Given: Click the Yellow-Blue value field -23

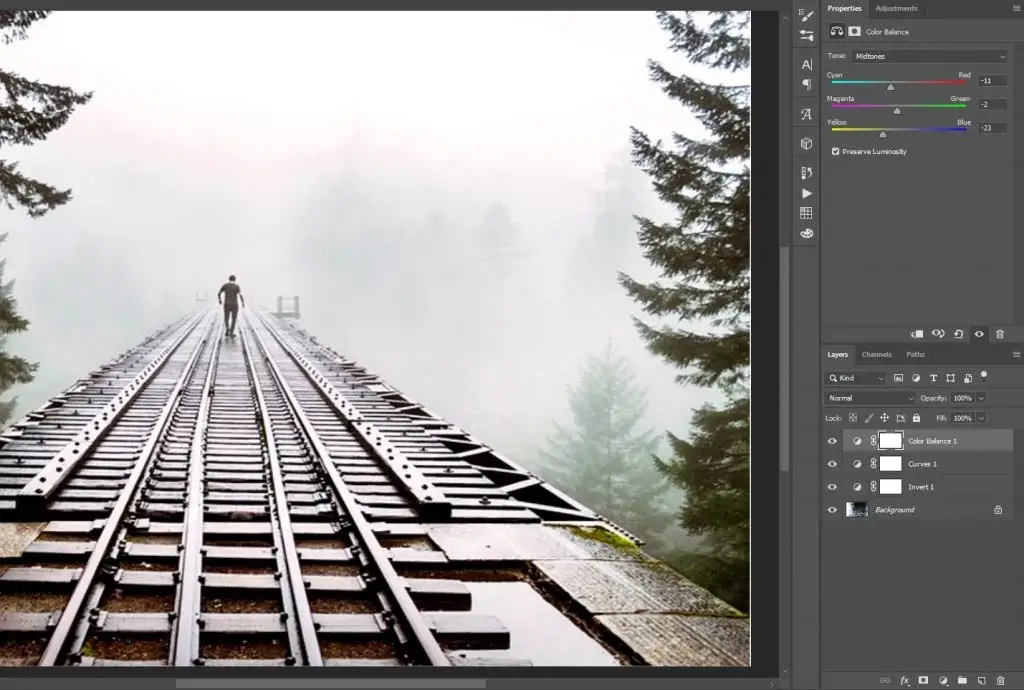Looking at the screenshot, I should click(992, 128).
